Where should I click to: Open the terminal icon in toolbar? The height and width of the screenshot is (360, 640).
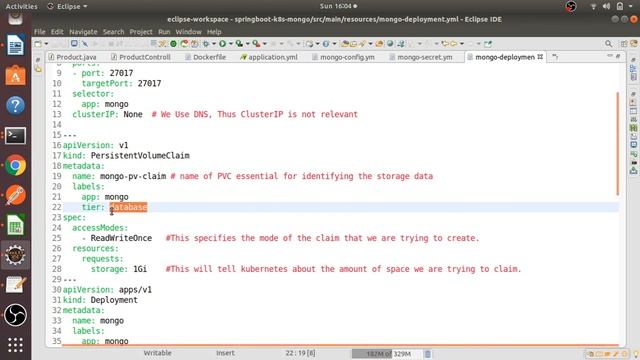(74, 43)
